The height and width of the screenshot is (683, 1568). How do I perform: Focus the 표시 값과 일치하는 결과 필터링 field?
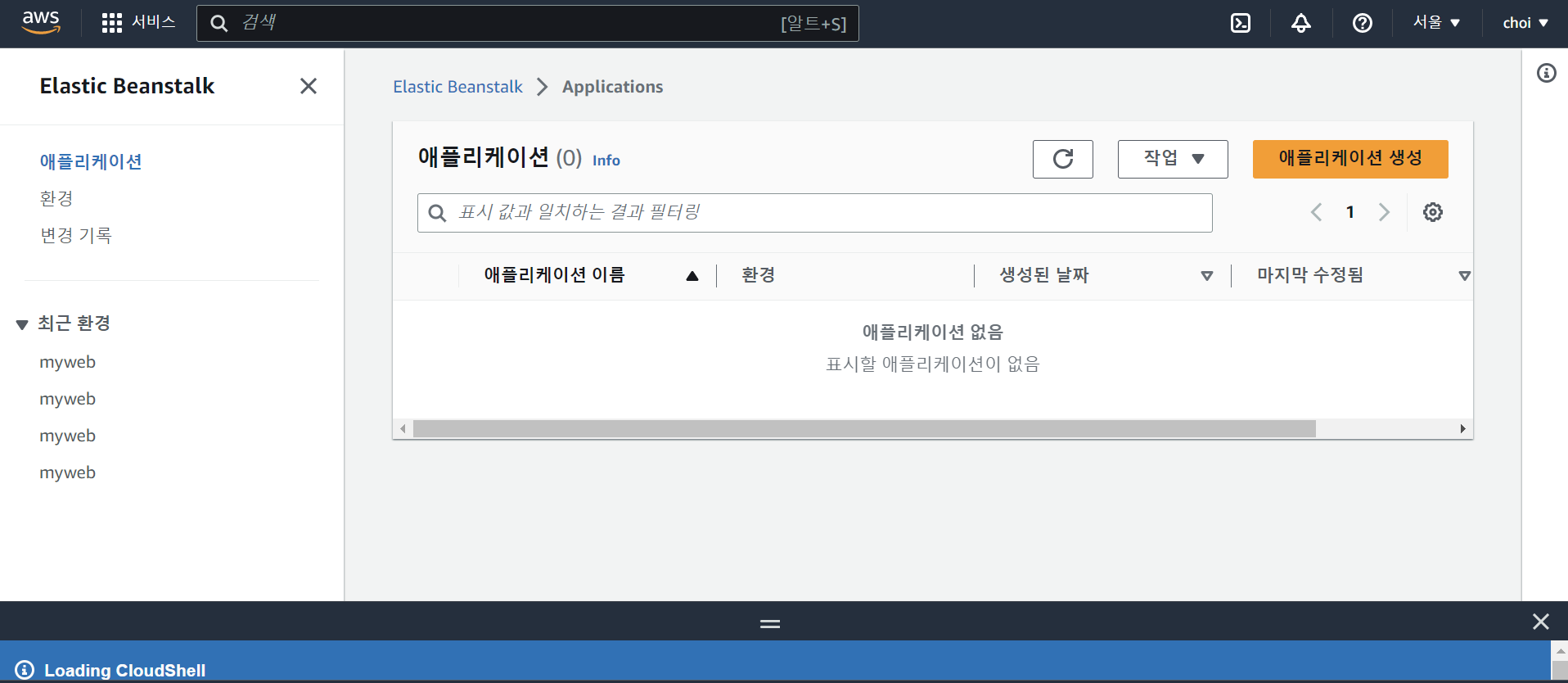[x=815, y=213]
